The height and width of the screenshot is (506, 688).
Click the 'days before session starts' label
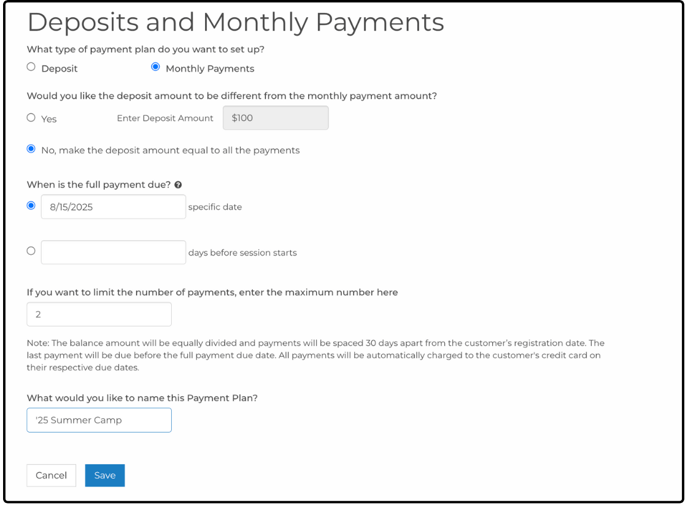click(x=243, y=253)
